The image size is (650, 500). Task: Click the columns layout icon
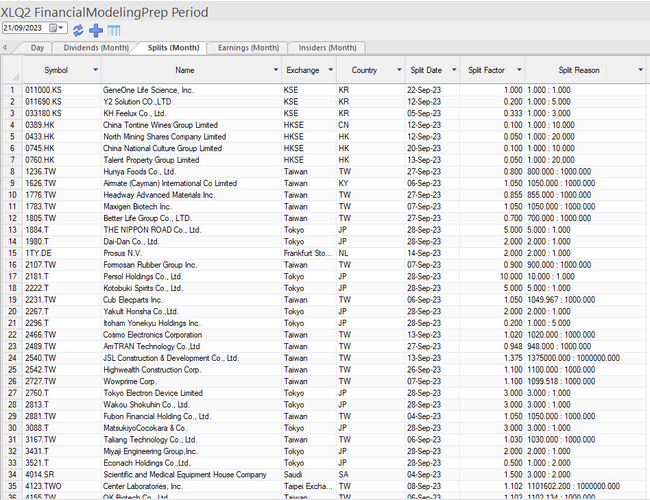pyautogui.click(x=114, y=31)
